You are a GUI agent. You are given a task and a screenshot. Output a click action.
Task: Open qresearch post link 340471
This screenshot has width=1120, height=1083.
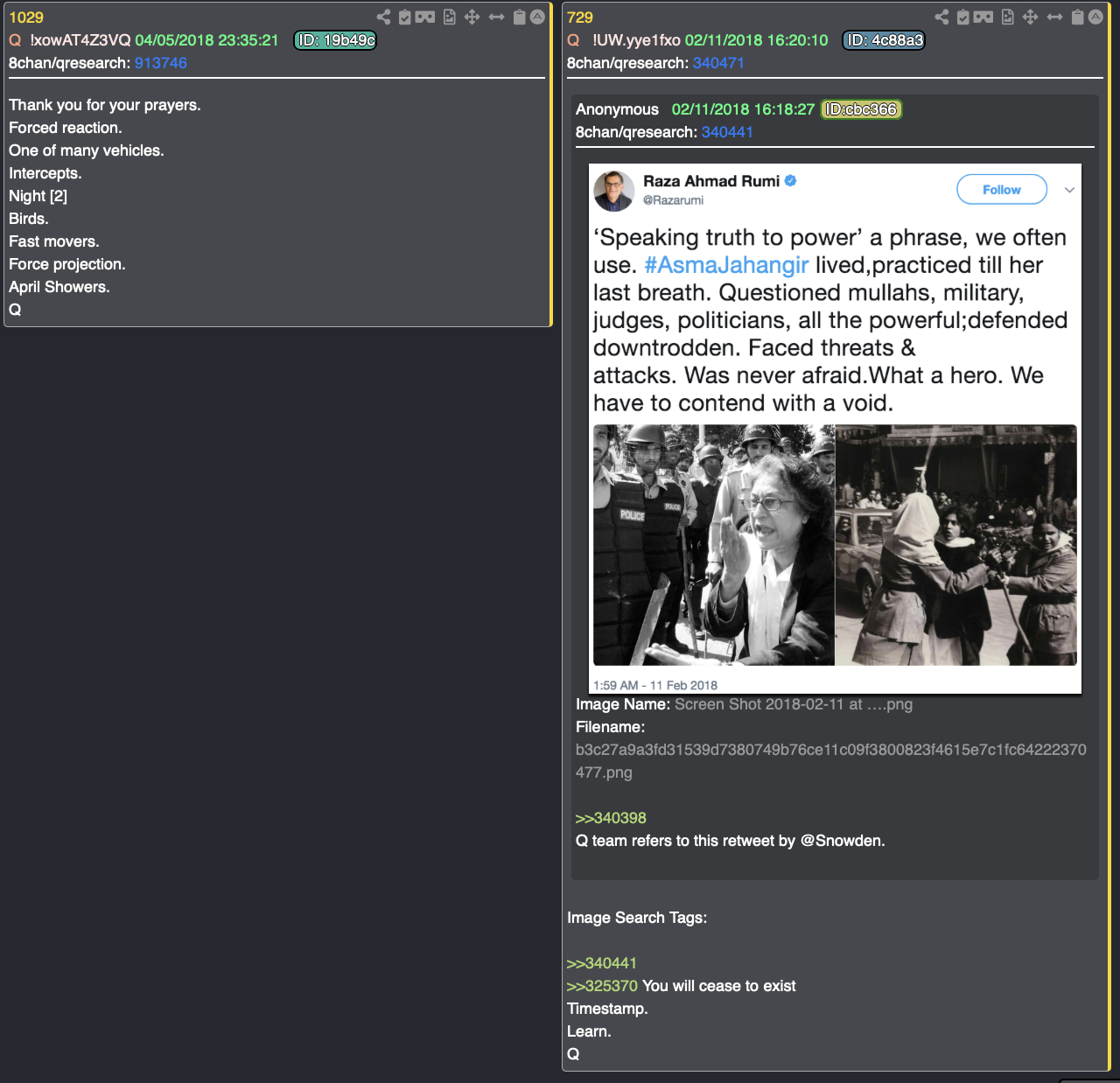click(718, 63)
